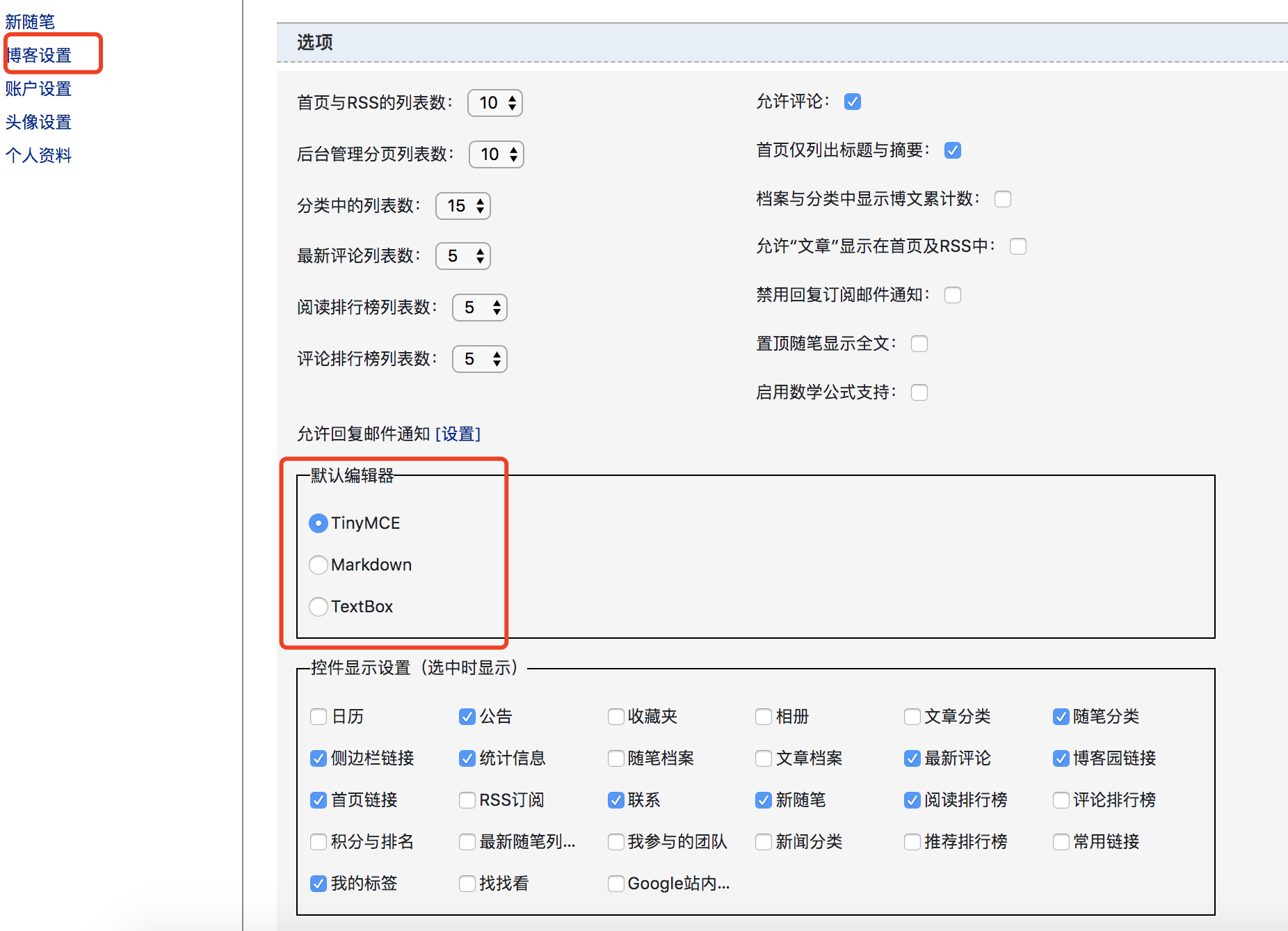1288x931 pixels.
Task: Open 账户设置 from the sidebar
Action: [x=38, y=88]
